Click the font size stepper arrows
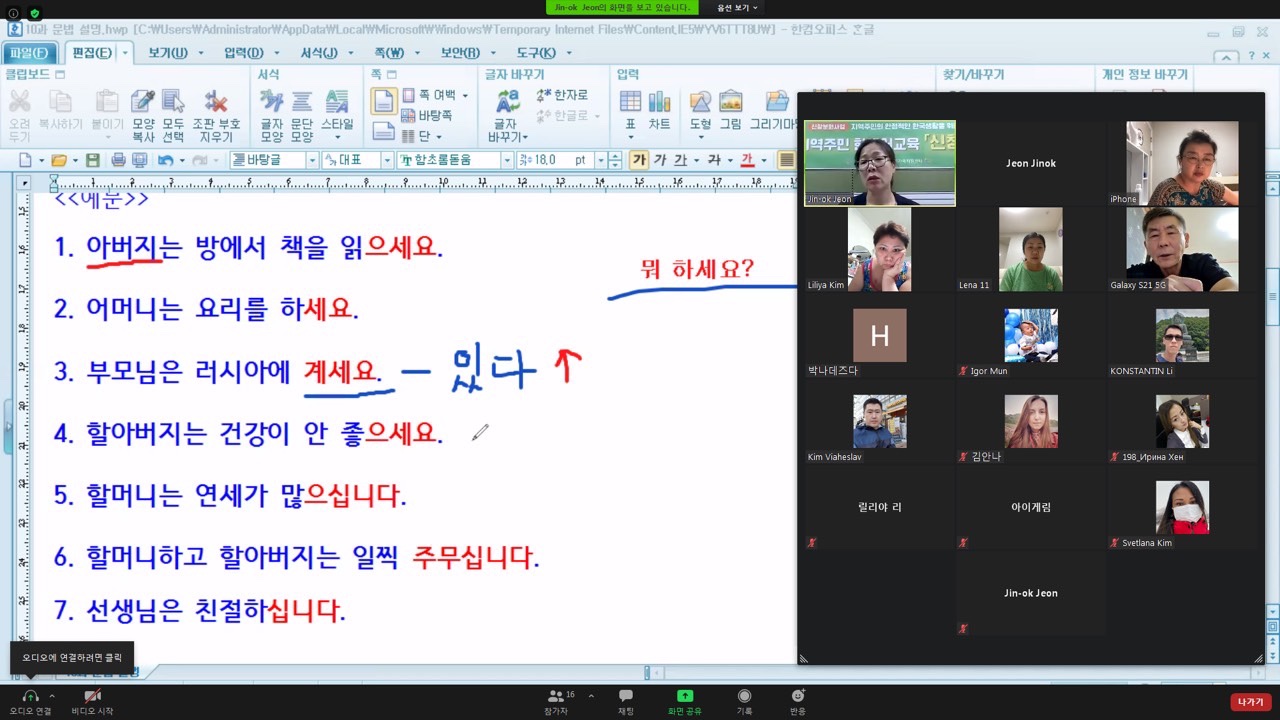 coord(614,160)
